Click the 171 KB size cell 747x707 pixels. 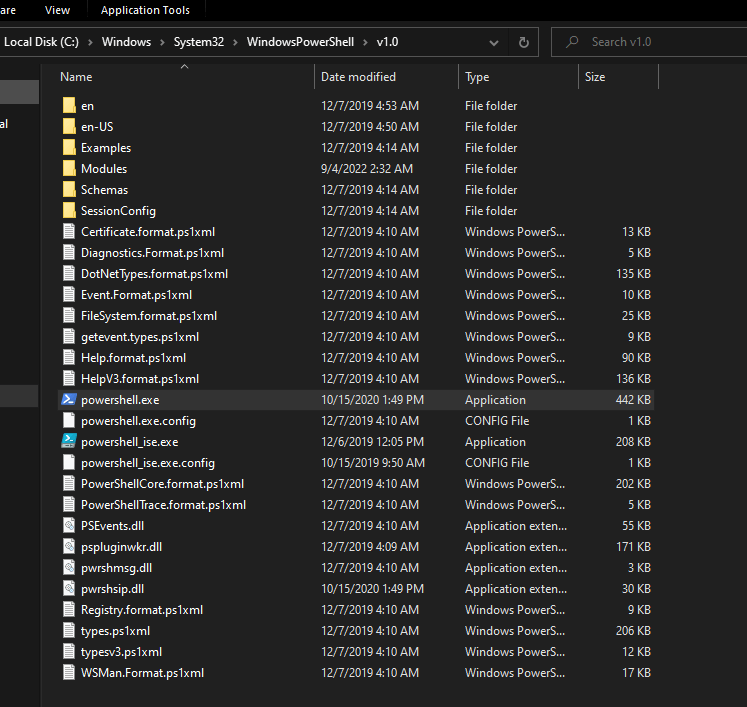(x=633, y=546)
